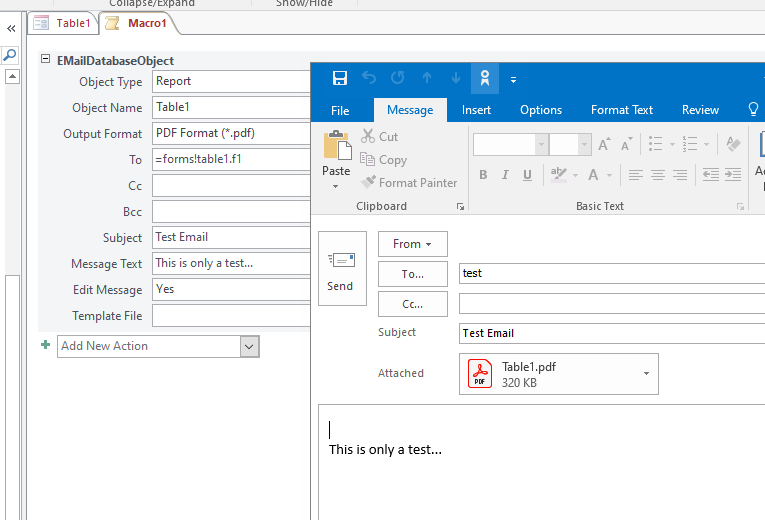Click the Next Item down arrow
The width and height of the screenshot is (765, 520).
pyautogui.click(x=456, y=78)
